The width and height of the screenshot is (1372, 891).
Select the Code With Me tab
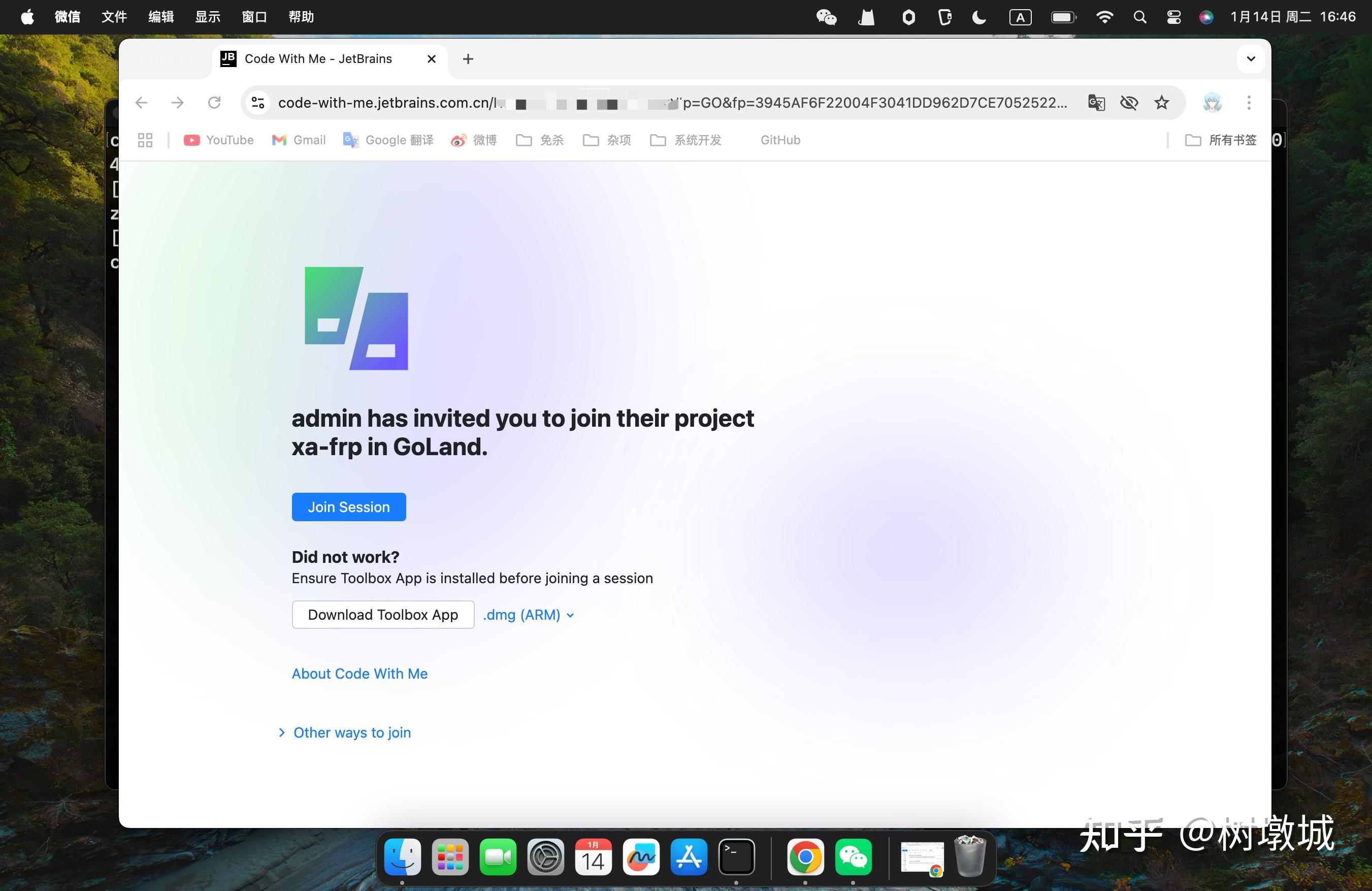[317, 58]
